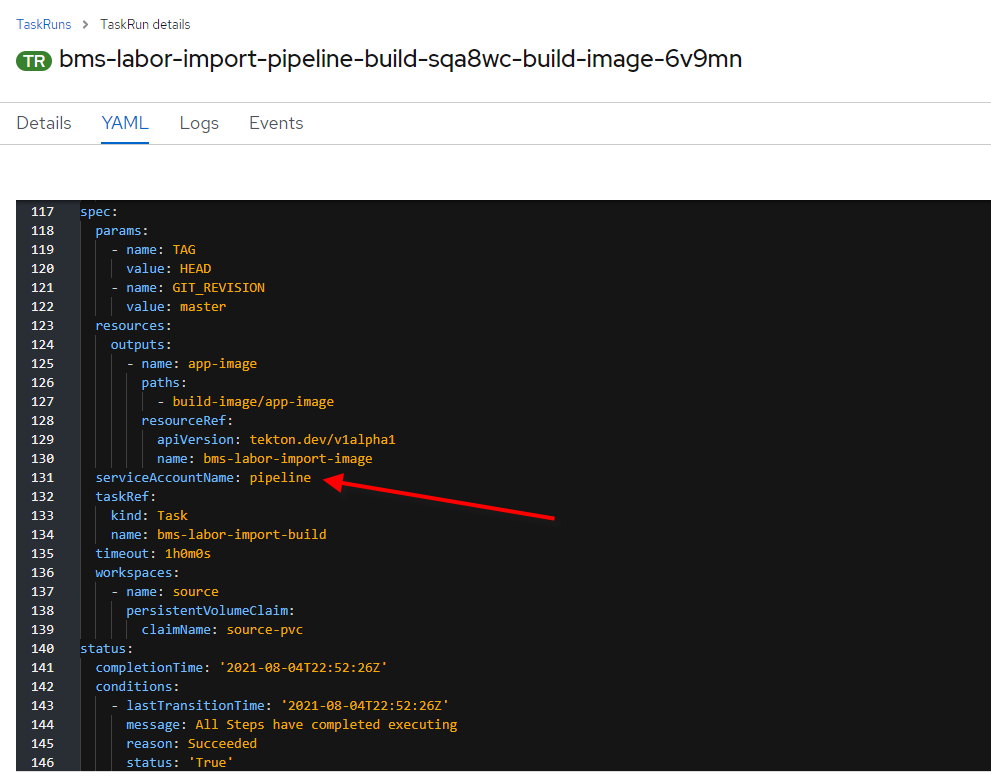The image size is (991, 777).
Task: Click the workspace name source
Action: (x=194, y=591)
